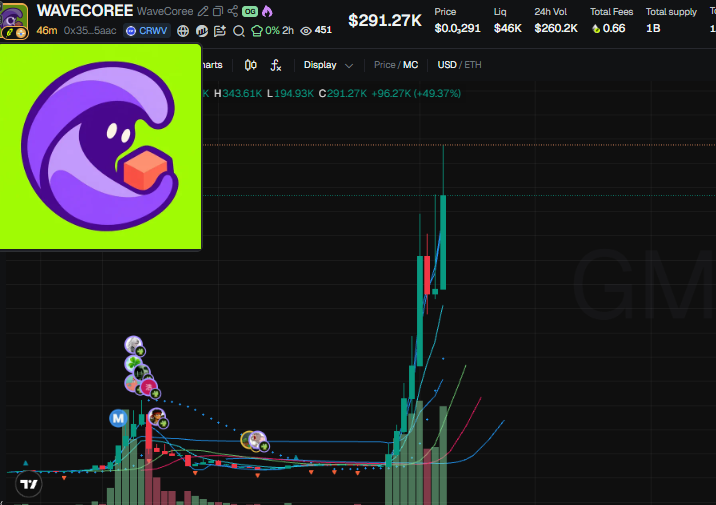Click the purple flame icon
Viewport: 716px width, 505px height.
(267, 11)
